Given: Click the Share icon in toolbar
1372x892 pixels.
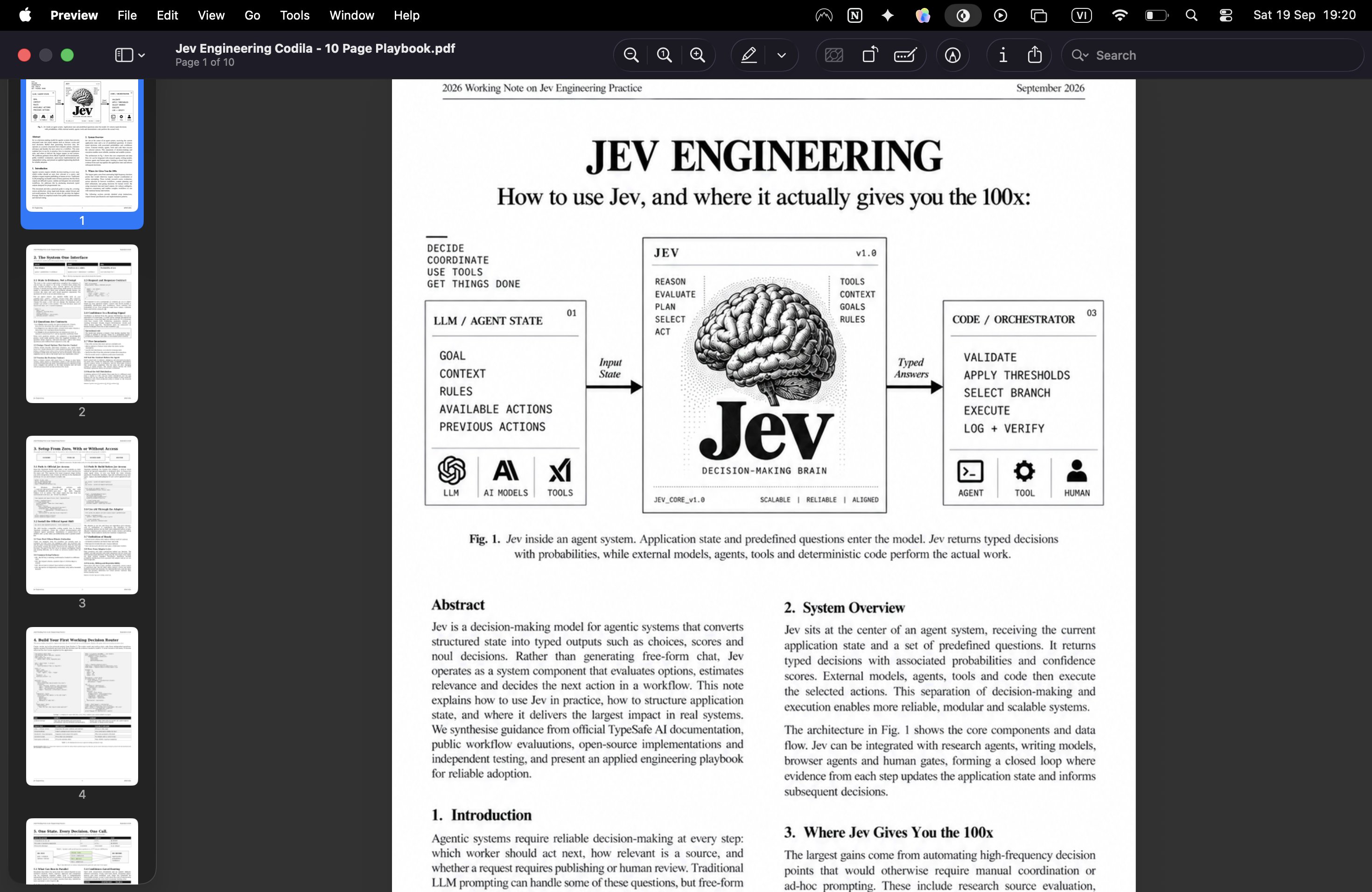Looking at the screenshot, I should point(1036,55).
